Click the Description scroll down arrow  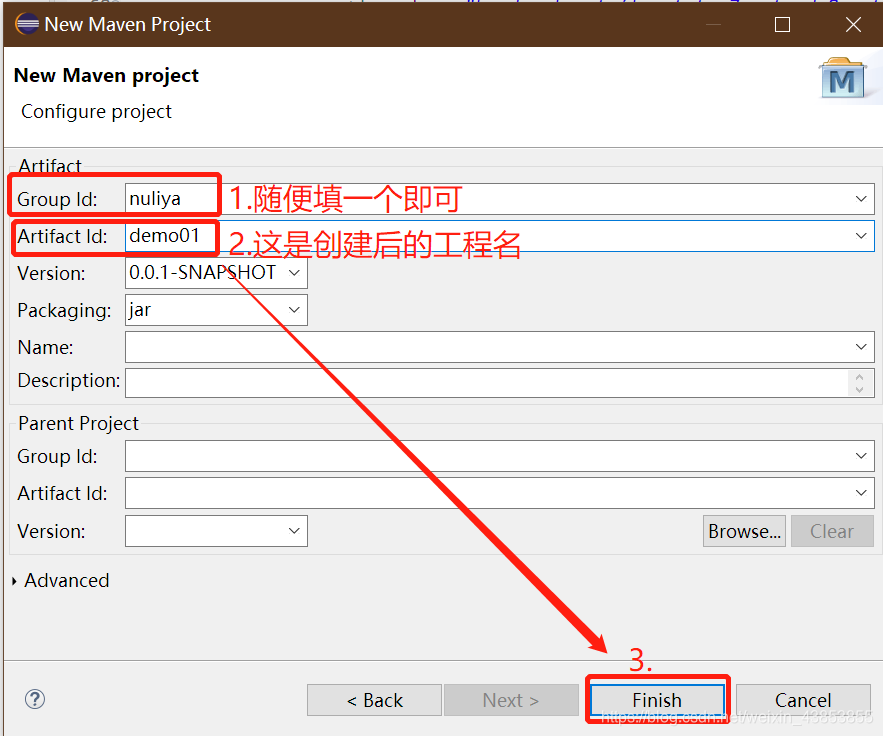tap(859, 390)
